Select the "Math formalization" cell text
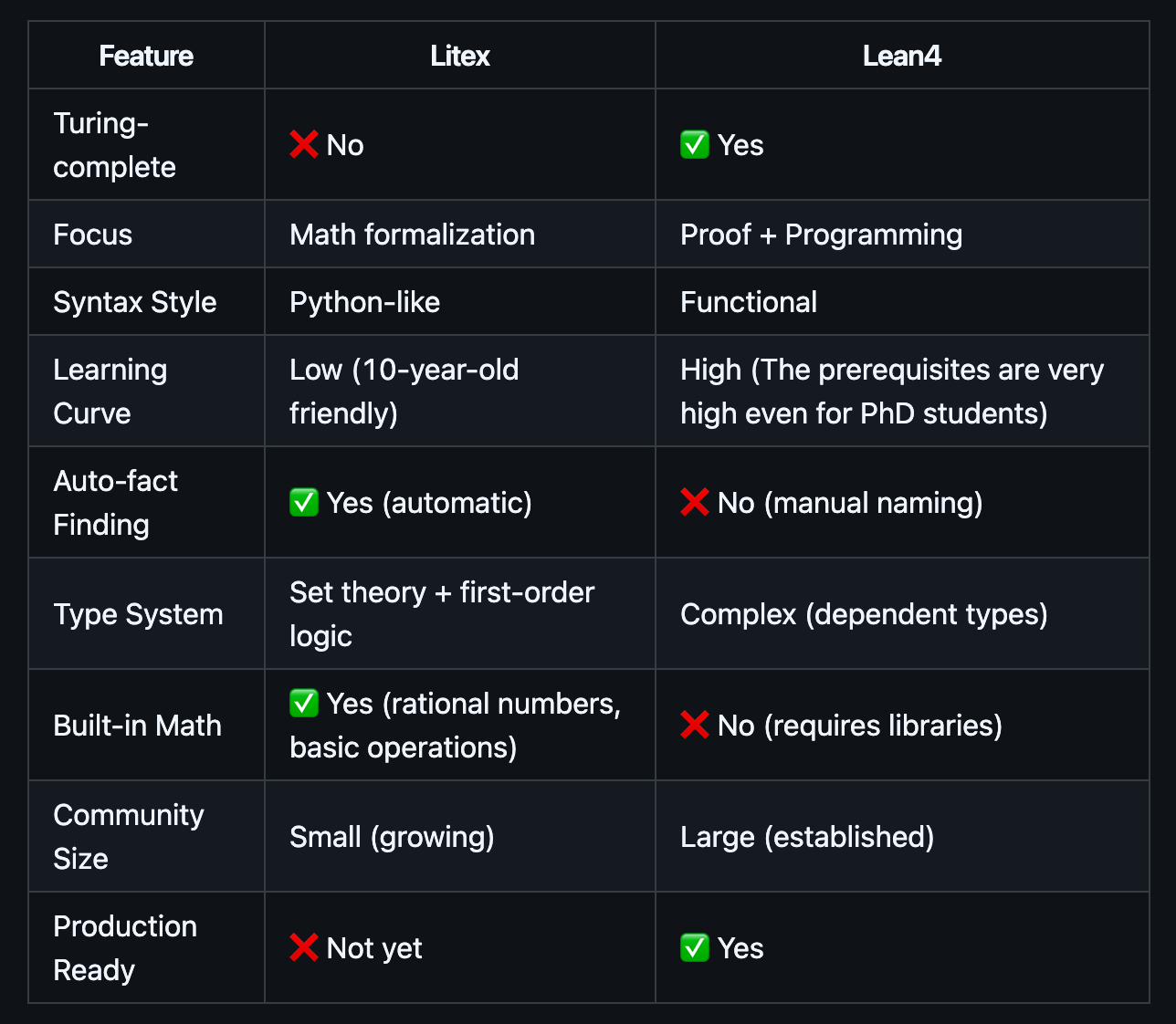This screenshot has height=1024, width=1176. pyautogui.click(x=412, y=235)
